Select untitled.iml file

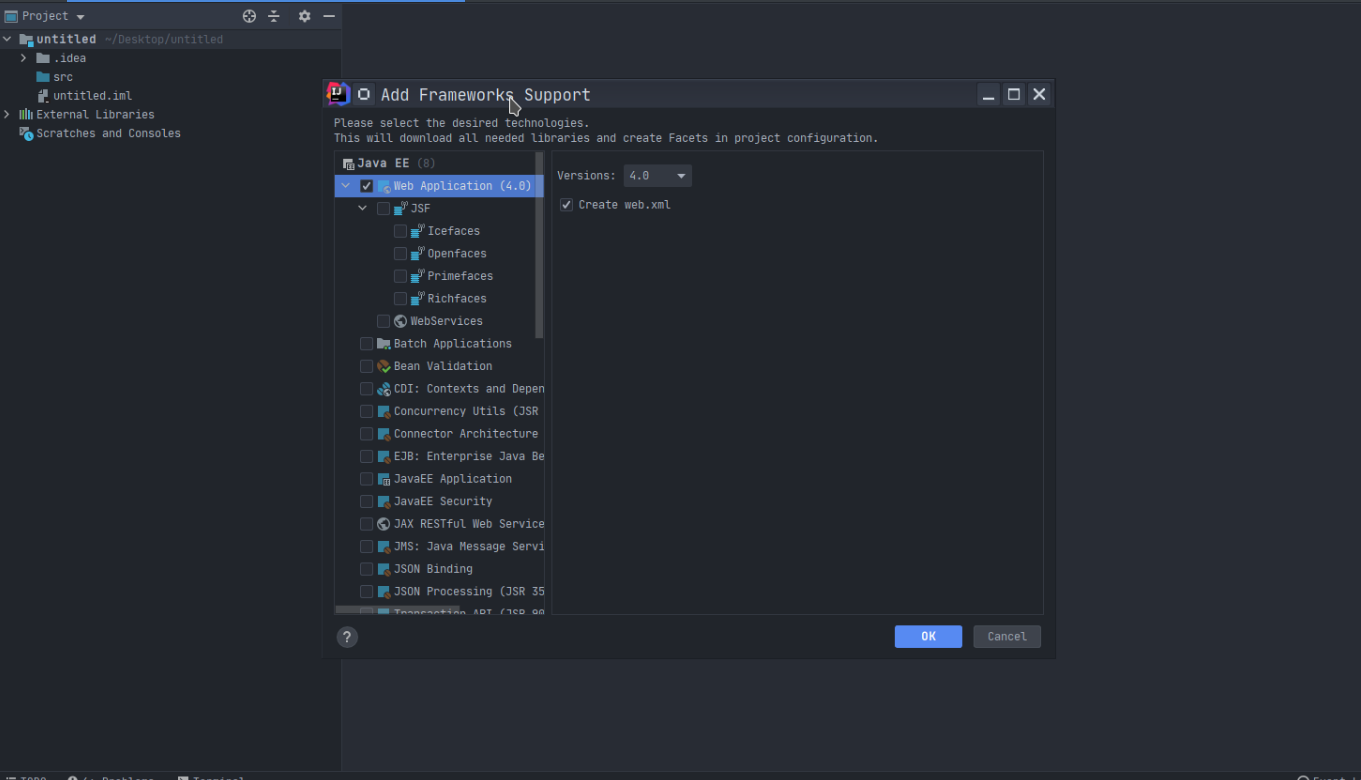coord(92,96)
